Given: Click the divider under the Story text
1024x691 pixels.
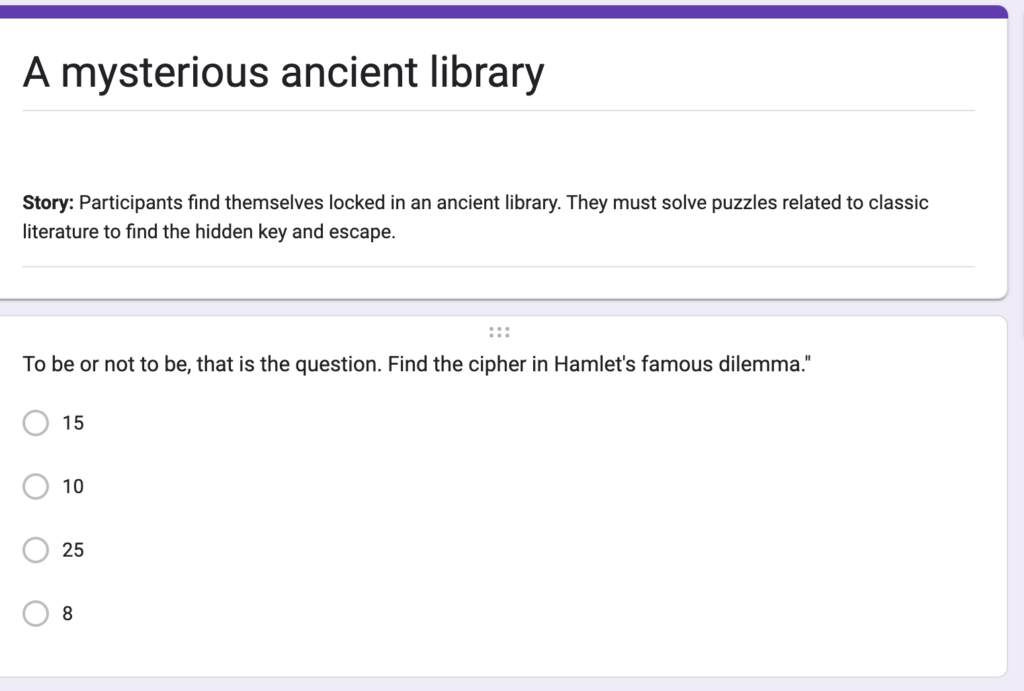Looking at the screenshot, I should (x=500, y=266).
